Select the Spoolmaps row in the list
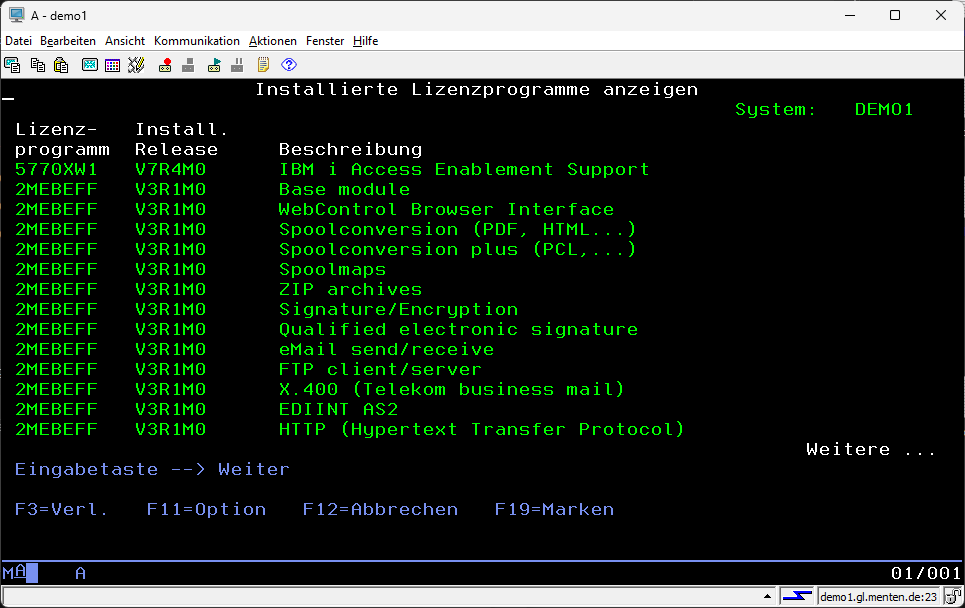Viewport: 965px width, 608px height. coord(332,270)
